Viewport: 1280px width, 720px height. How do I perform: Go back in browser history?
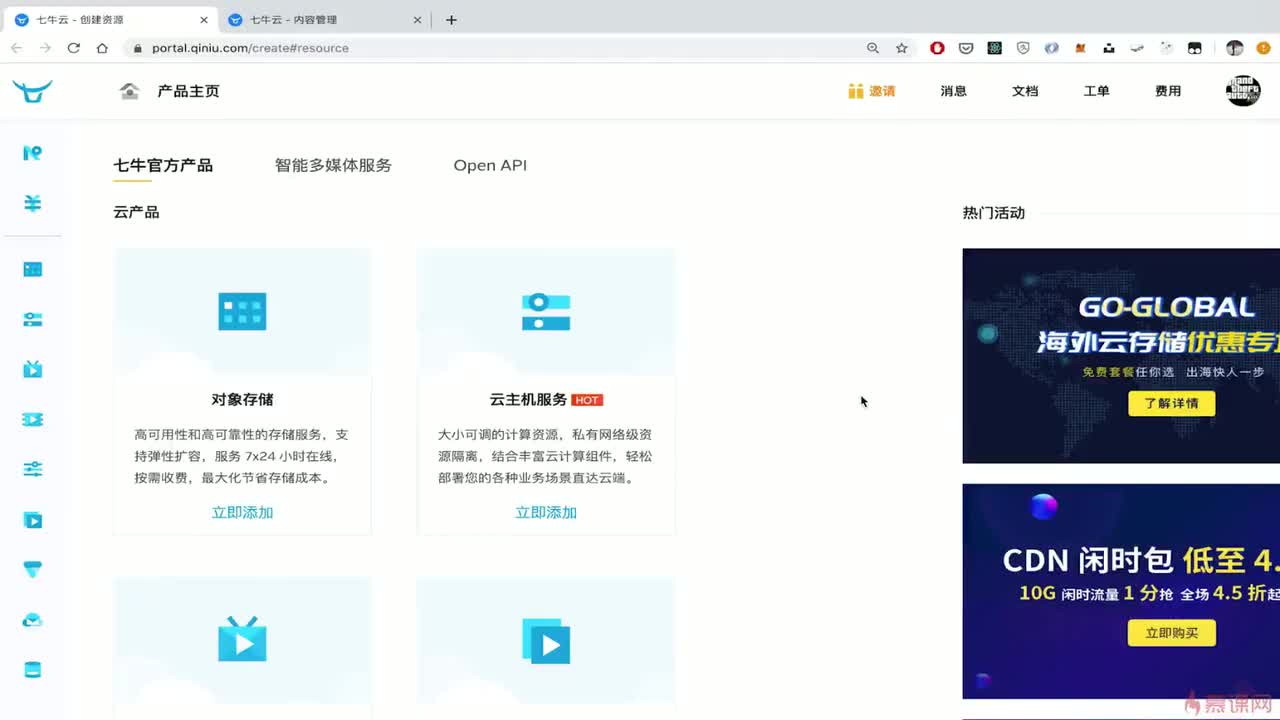pos(17,48)
